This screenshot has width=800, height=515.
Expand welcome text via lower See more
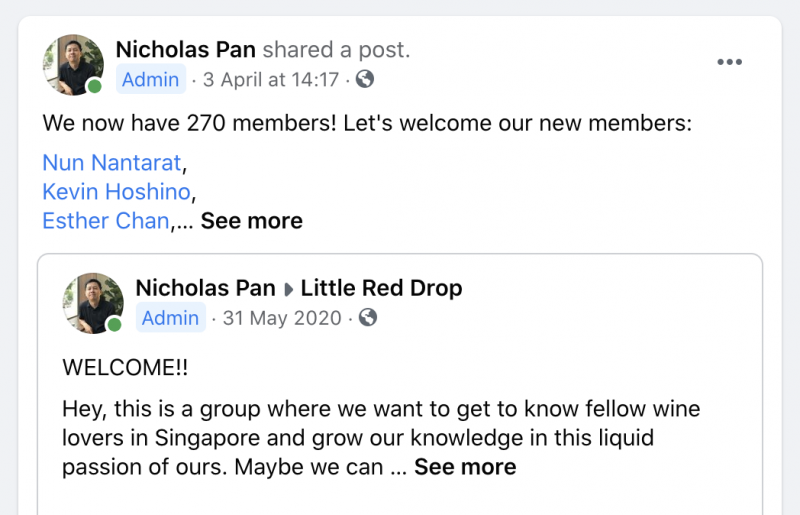click(465, 467)
